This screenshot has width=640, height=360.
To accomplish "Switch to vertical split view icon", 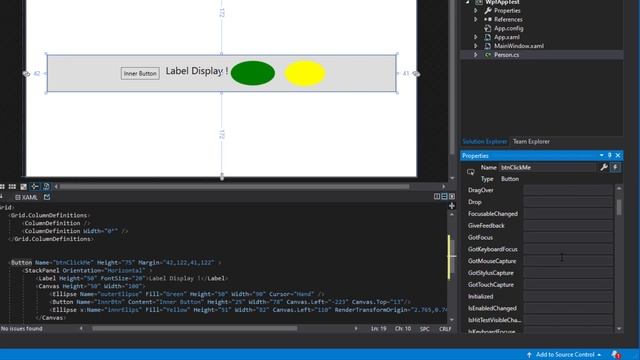I will (437, 196).
